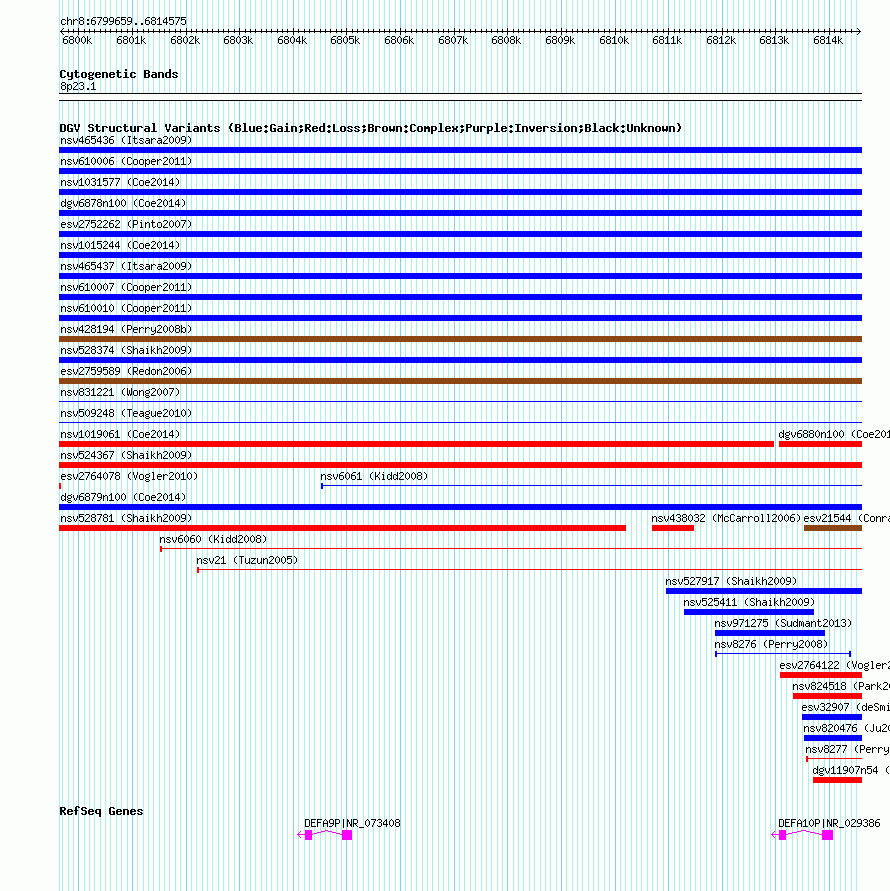Select blue bar under dgv6879n100 (Coe2014)
The width and height of the screenshot is (890, 891).
(460, 507)
